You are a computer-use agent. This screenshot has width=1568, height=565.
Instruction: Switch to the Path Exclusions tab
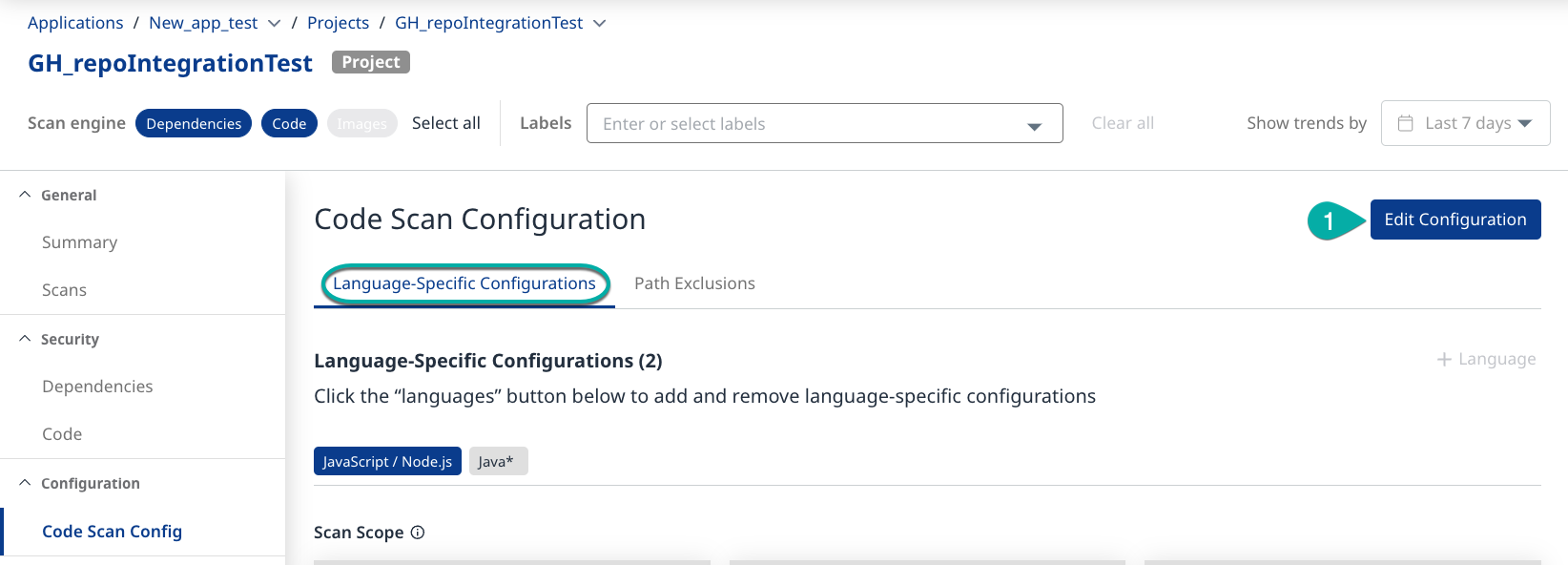[694, 282]
